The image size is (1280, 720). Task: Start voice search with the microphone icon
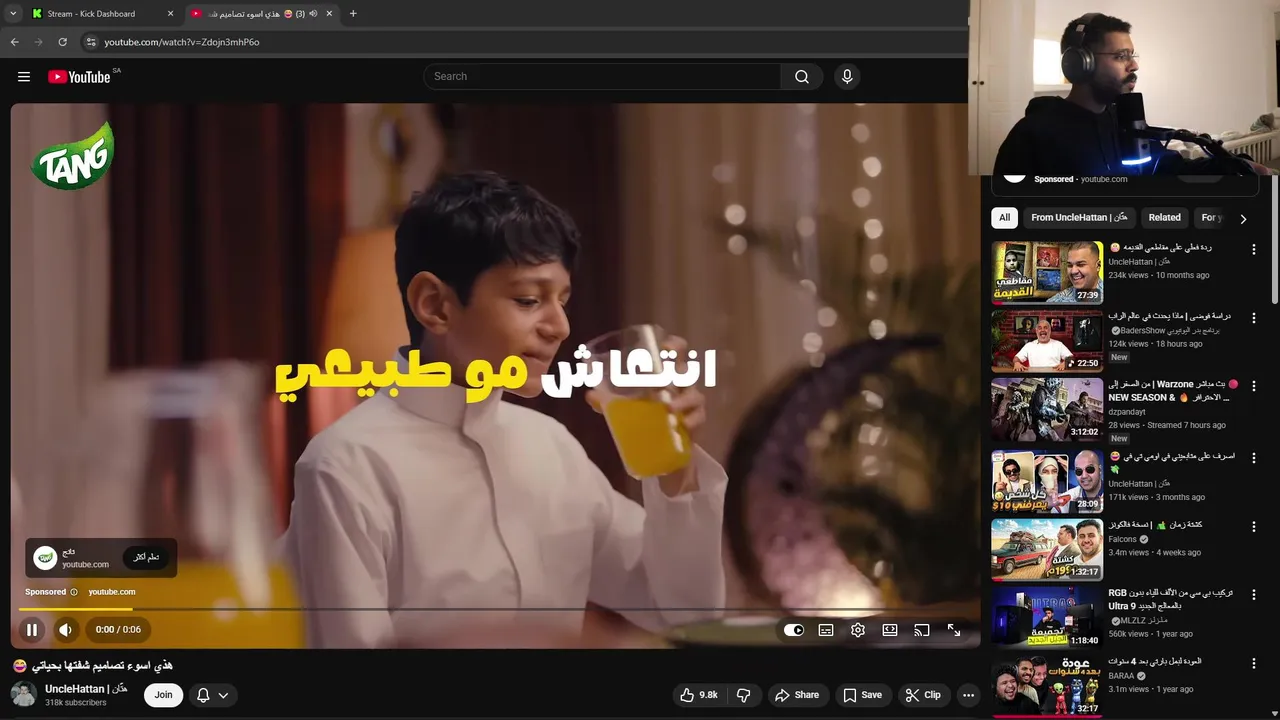tap(847, 77)
